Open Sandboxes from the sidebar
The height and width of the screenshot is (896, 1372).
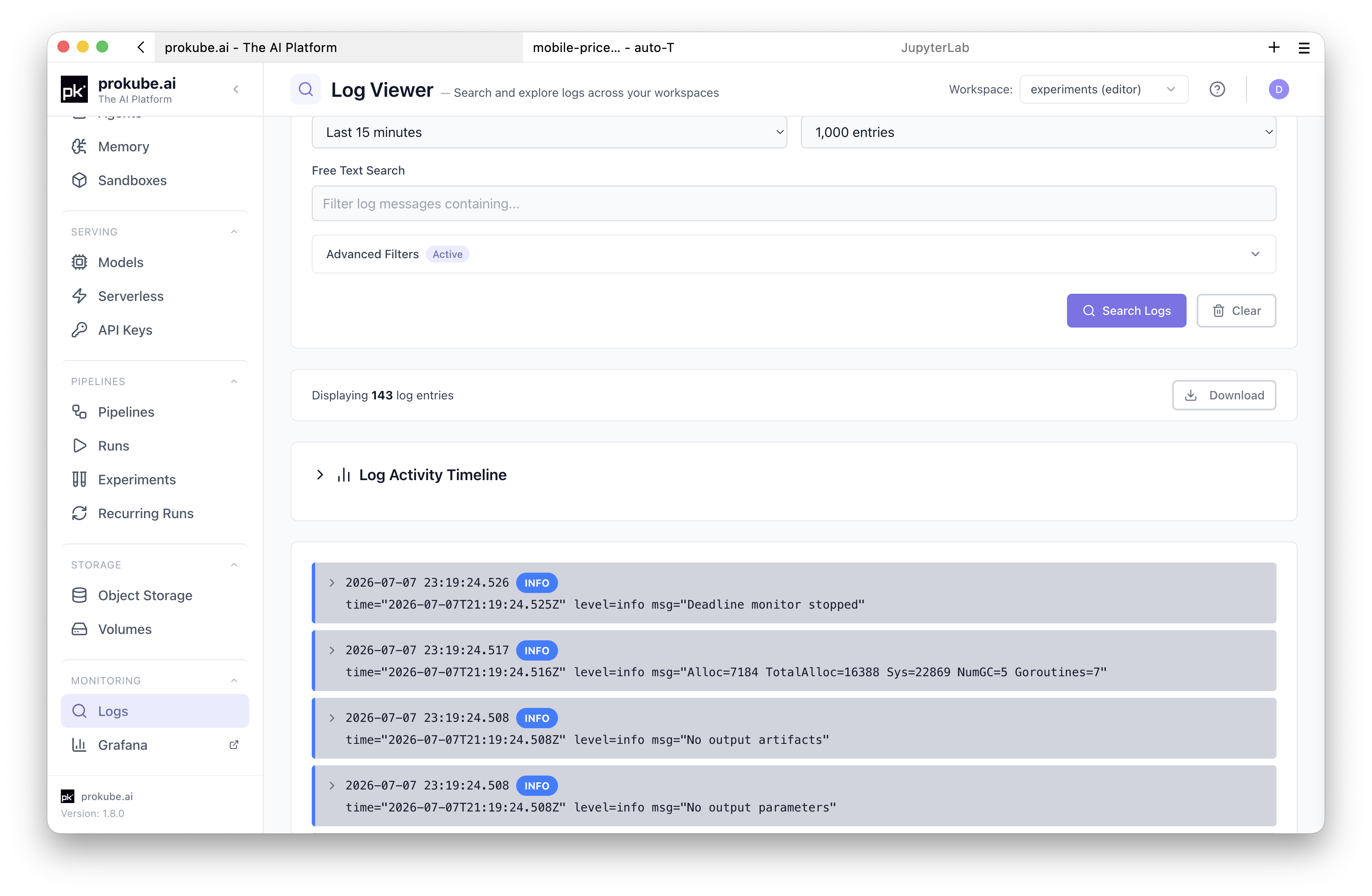coord(155,180)
